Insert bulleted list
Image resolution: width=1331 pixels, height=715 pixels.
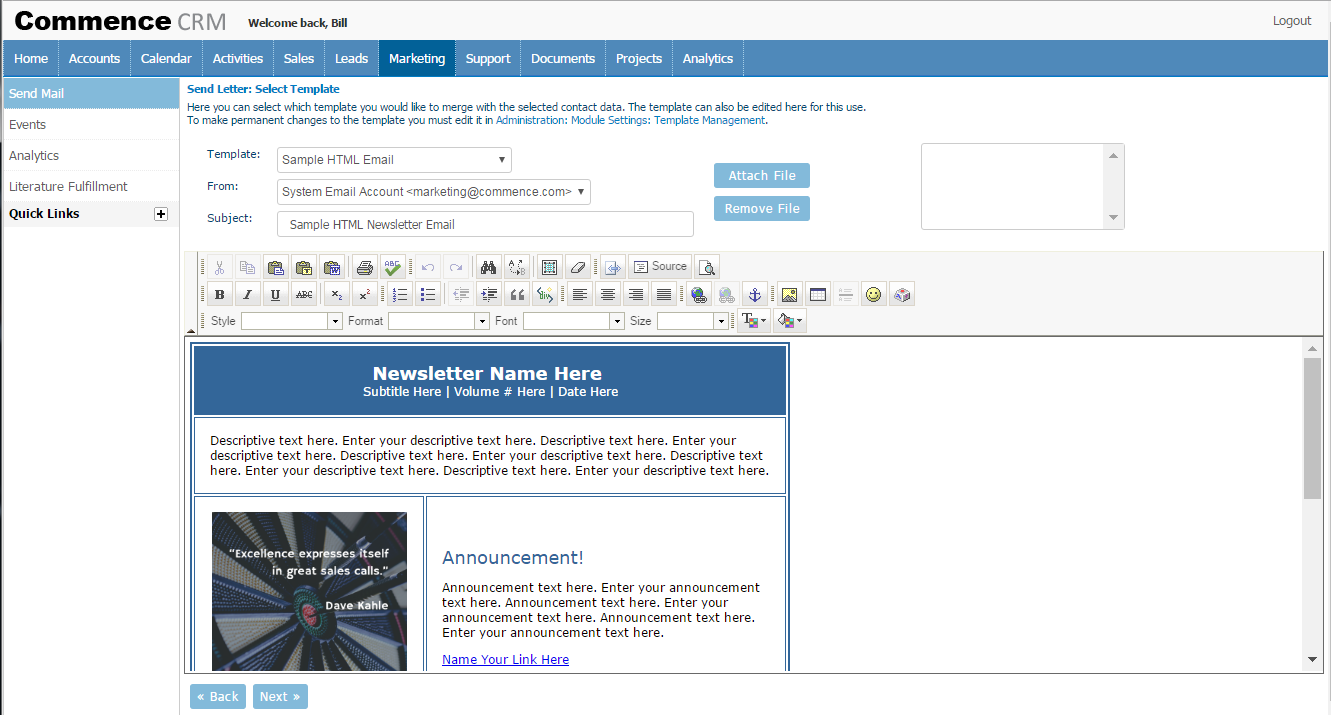point(428,294)
